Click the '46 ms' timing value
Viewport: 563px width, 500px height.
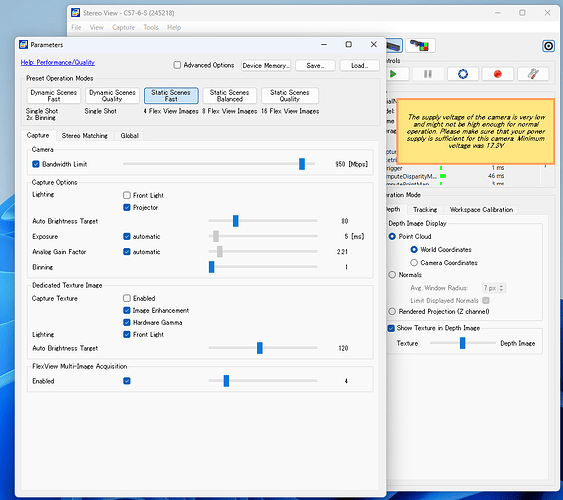pos(496,176)
